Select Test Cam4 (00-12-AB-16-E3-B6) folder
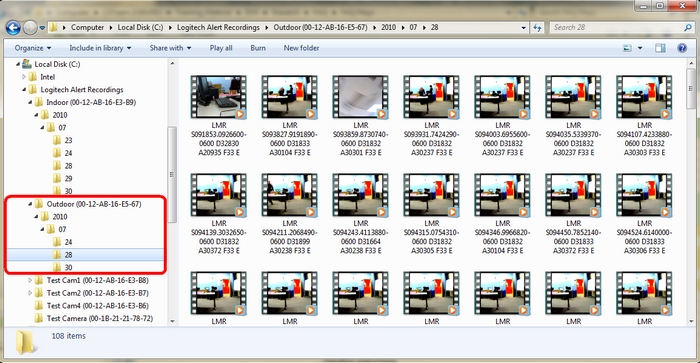Viewport: 700px width, 363px height. pos(97,306)
